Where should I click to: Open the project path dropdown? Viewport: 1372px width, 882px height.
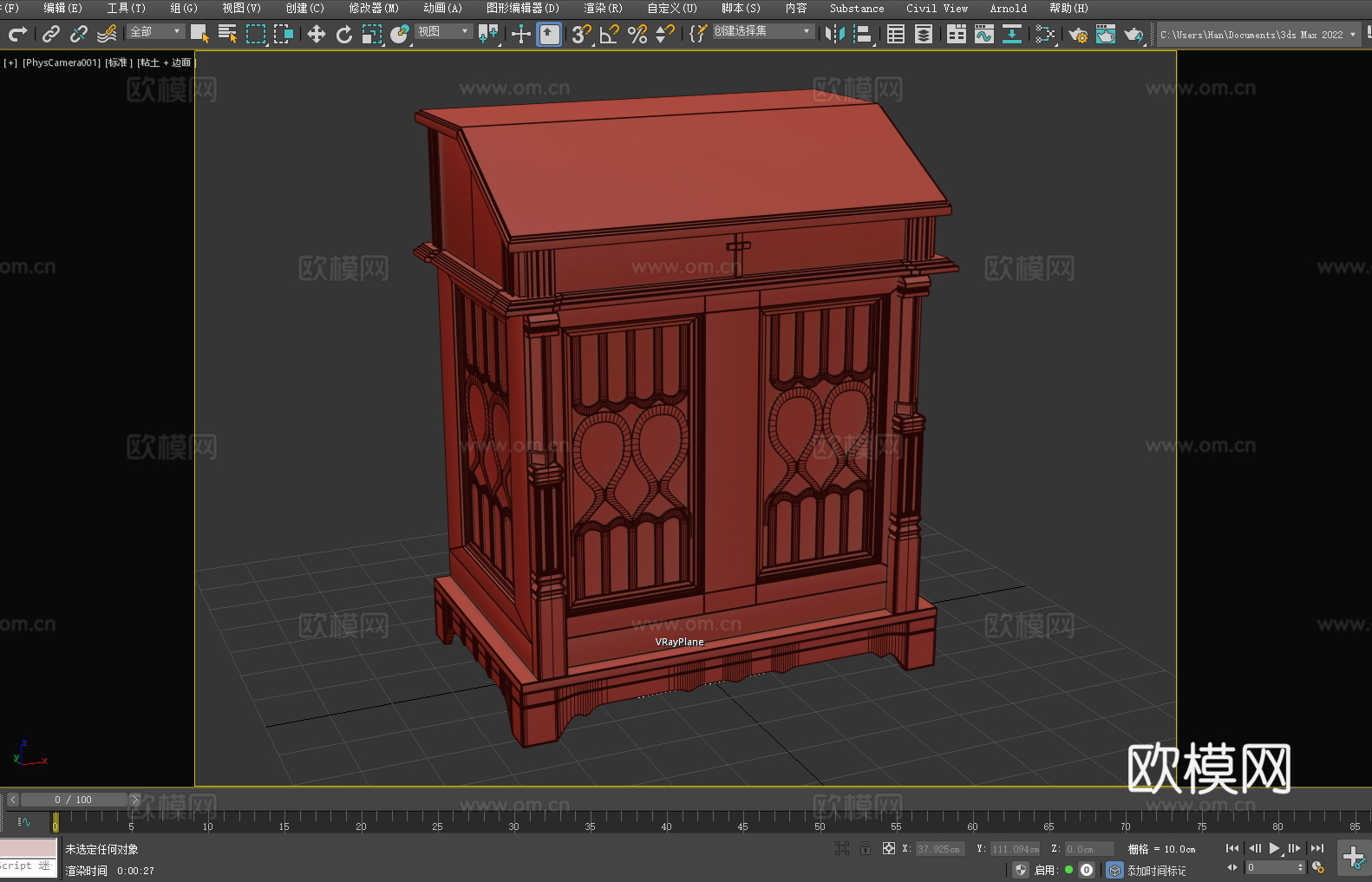tap(1258, 35)
